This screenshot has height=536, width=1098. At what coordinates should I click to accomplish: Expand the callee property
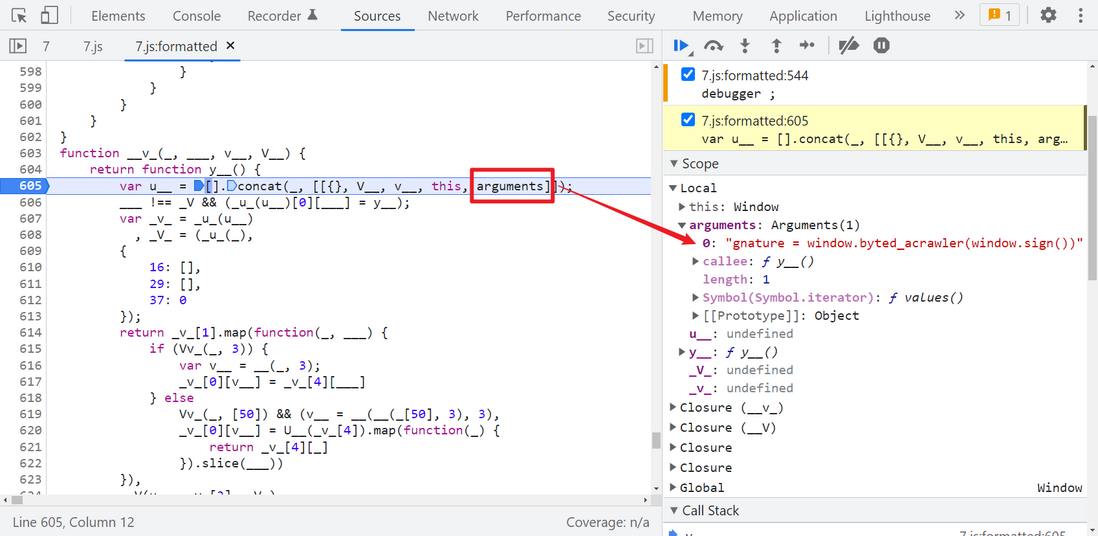coord(695,261)
